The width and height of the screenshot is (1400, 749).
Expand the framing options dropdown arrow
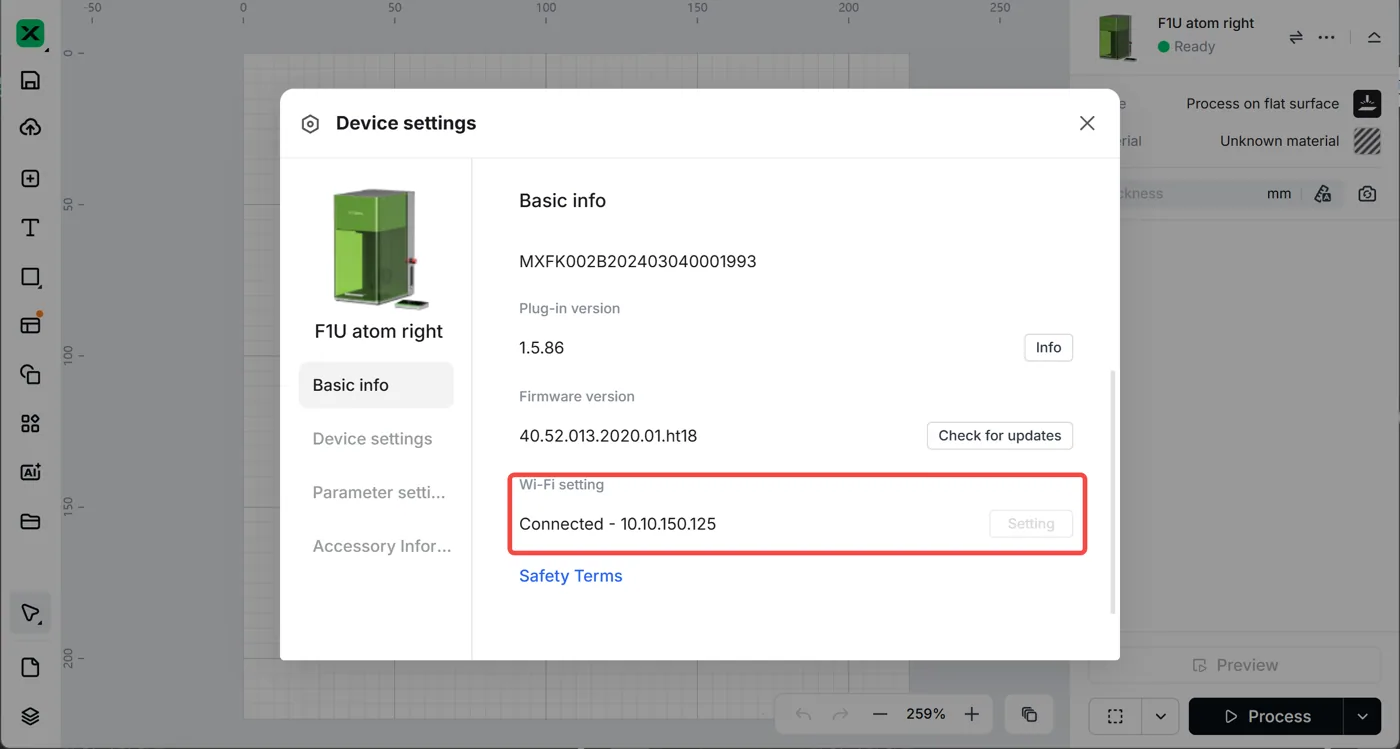point(1160,716)
